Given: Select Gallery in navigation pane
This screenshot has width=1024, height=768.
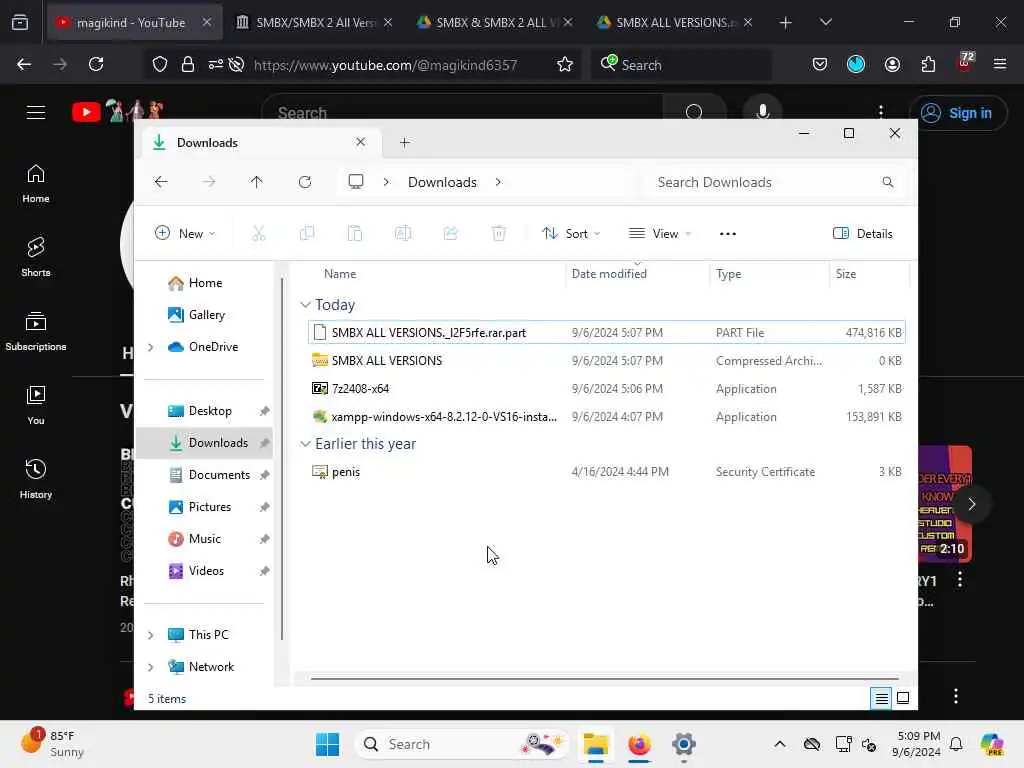Looking at the screenshot, I should coord(206,315).
